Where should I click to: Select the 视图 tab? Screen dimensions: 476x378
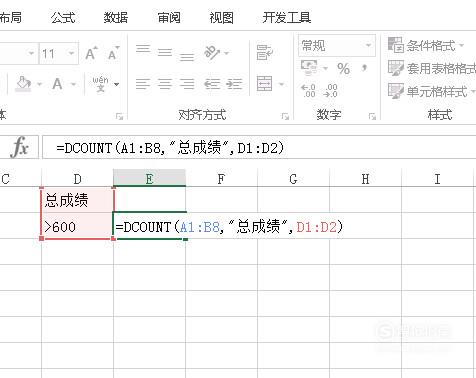221,17
